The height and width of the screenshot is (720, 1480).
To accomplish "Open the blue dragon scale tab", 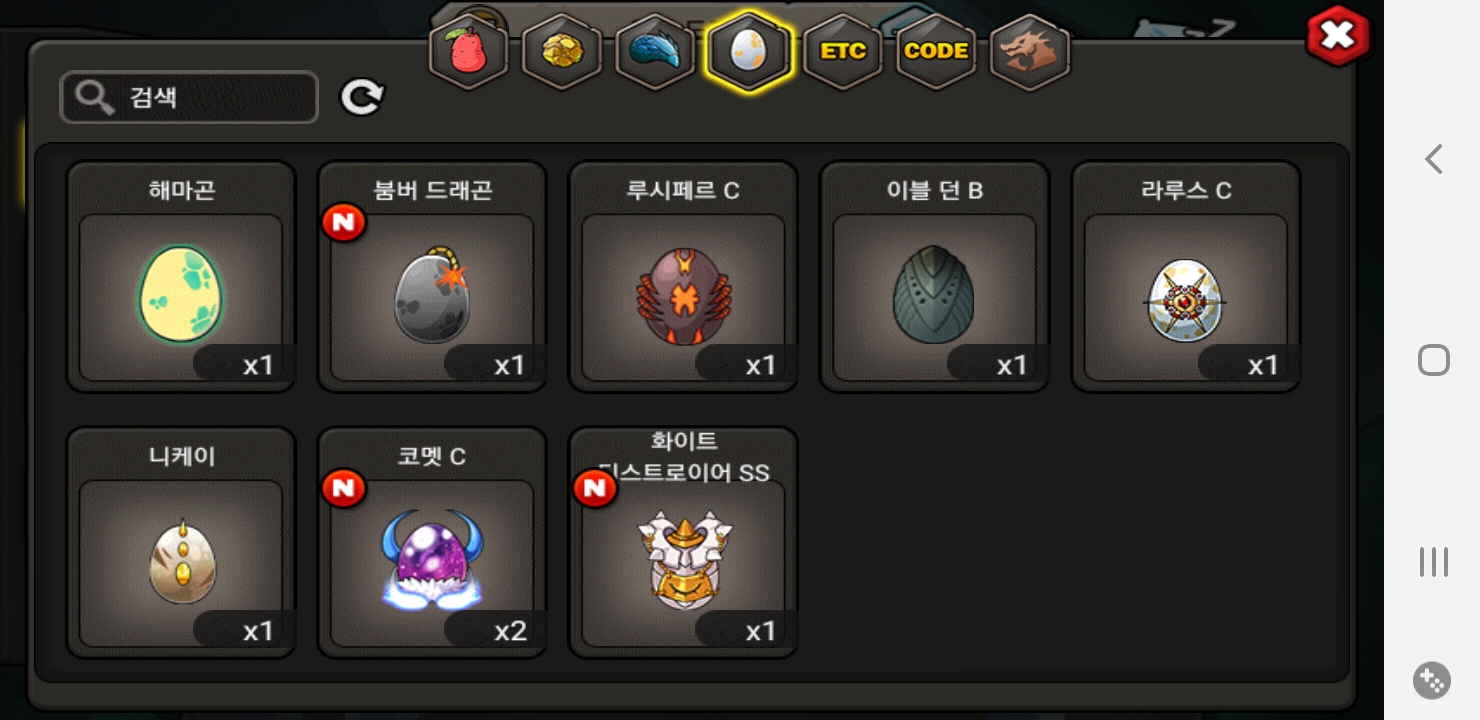I will (655, 52).
